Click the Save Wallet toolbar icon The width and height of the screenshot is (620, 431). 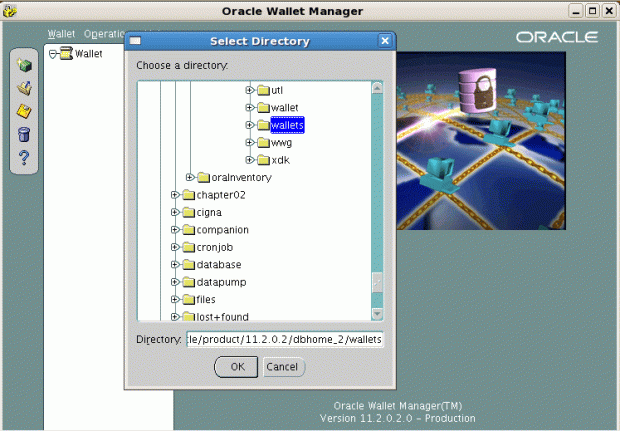(x=25, y=110)
